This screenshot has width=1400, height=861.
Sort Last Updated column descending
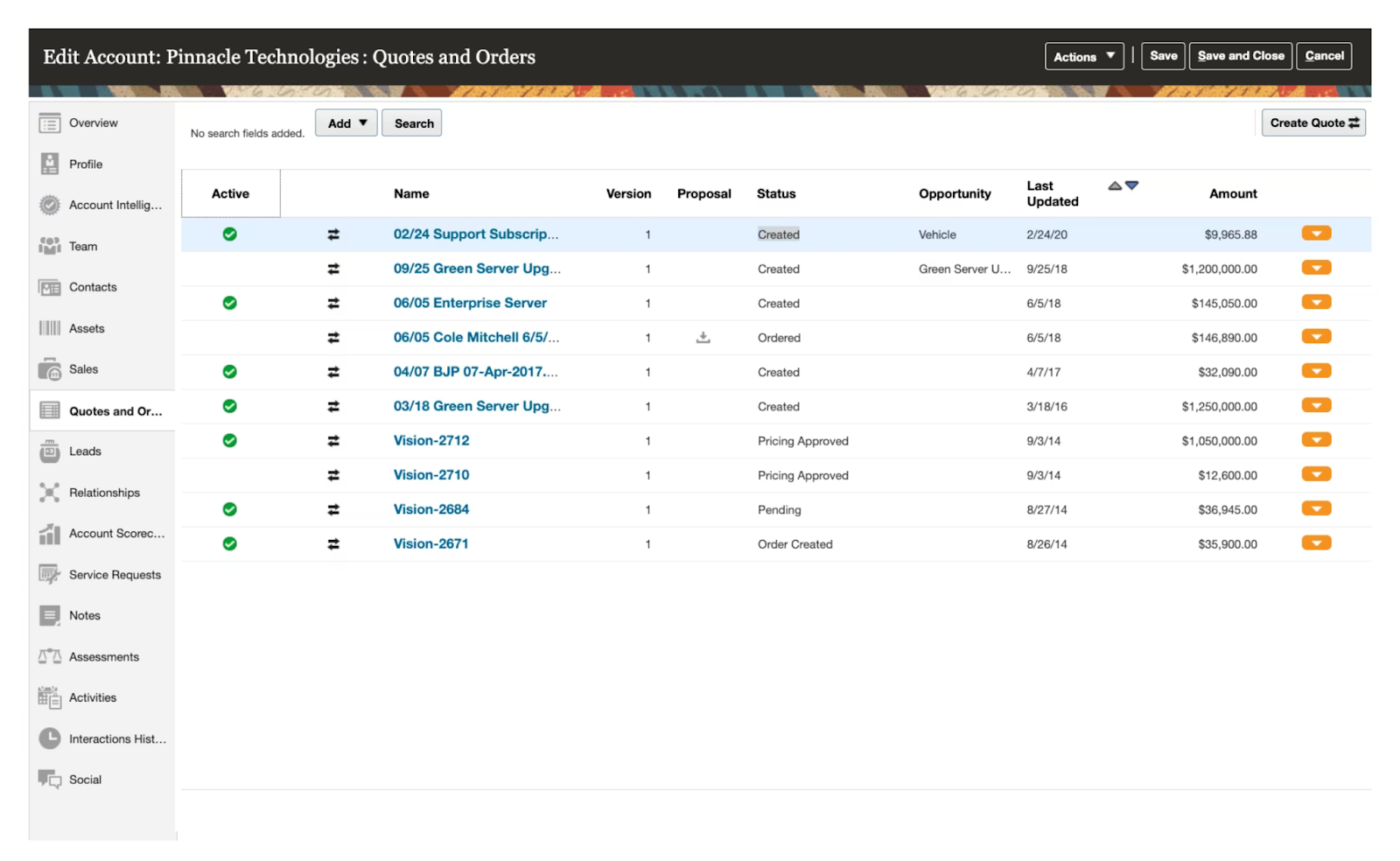(x=1132, y=185)
